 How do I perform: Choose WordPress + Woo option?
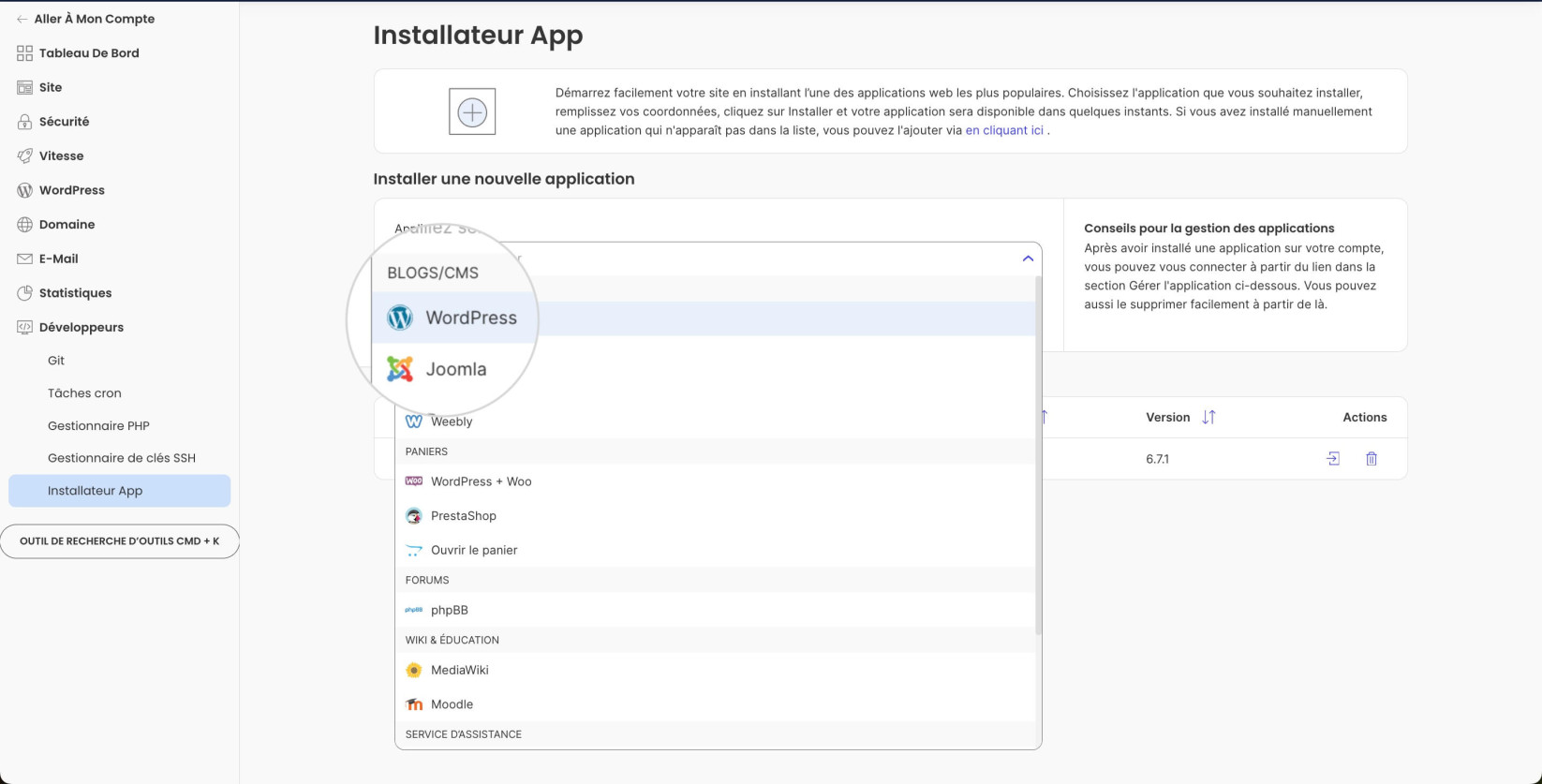pos(716,481)
